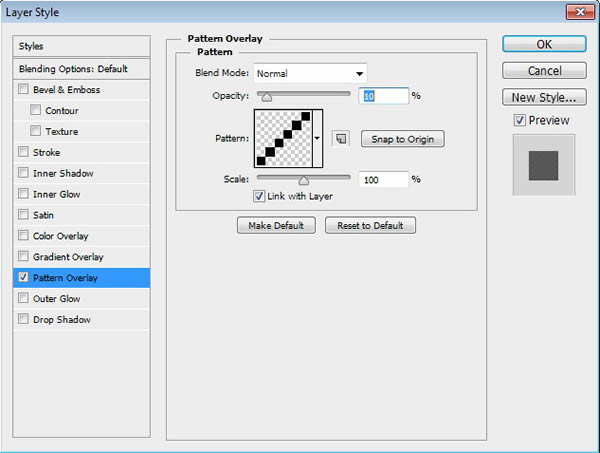600x453 pixels.
Task: Enable the Inner Shadow checkbox
Action: [23, 173]
